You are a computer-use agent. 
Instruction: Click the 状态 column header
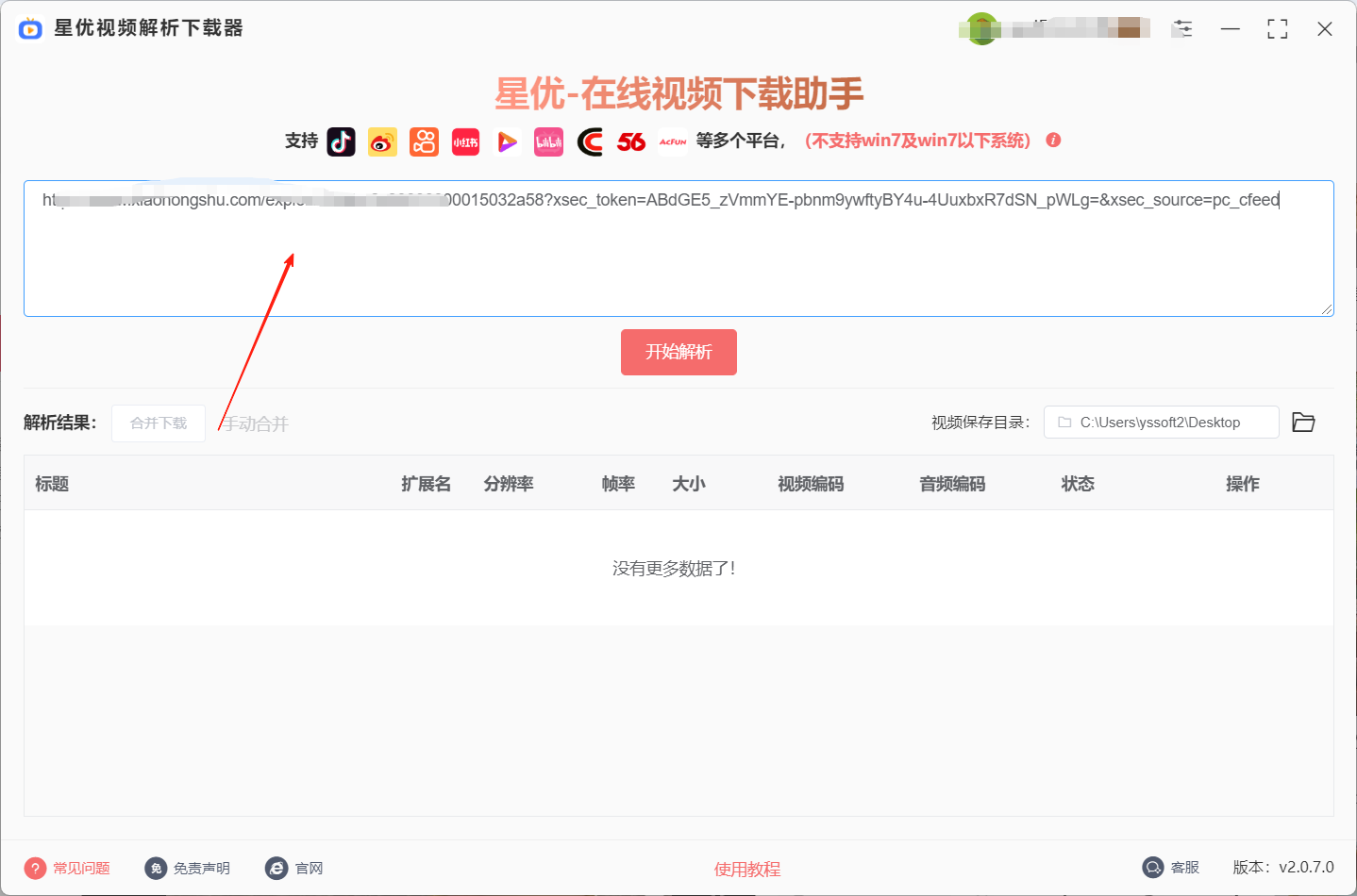(x=1078, y=483)
